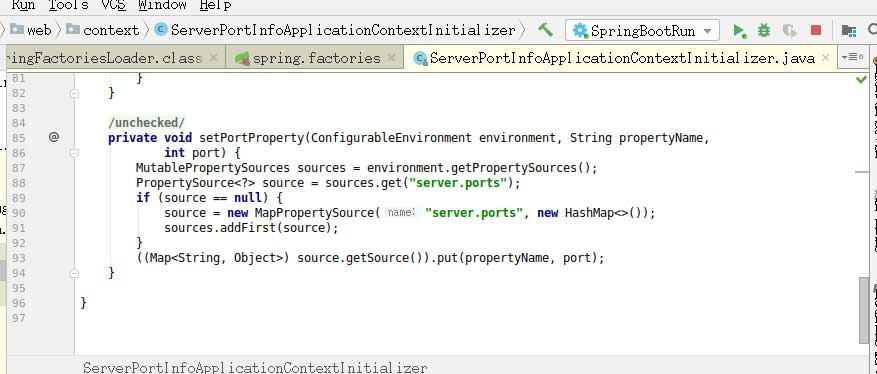Click the run with coverage icon
877x374 pixels.
789,30
